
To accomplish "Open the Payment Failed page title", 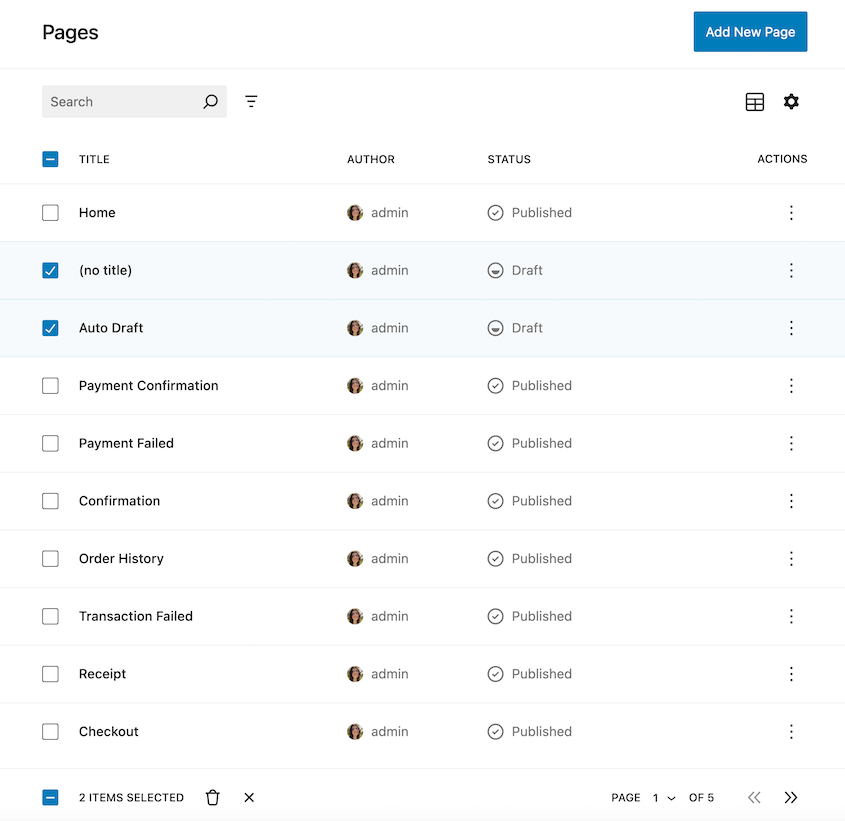I will coord(126,443).
